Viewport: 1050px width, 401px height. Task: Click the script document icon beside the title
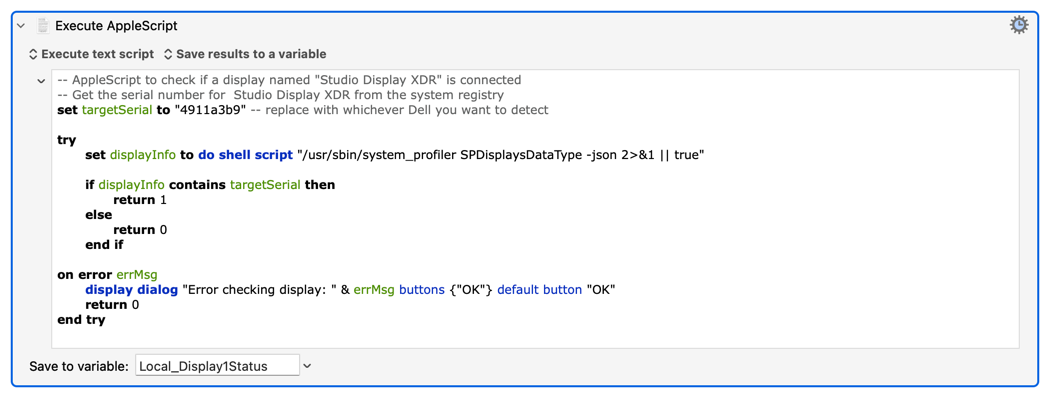pos(43,26)
